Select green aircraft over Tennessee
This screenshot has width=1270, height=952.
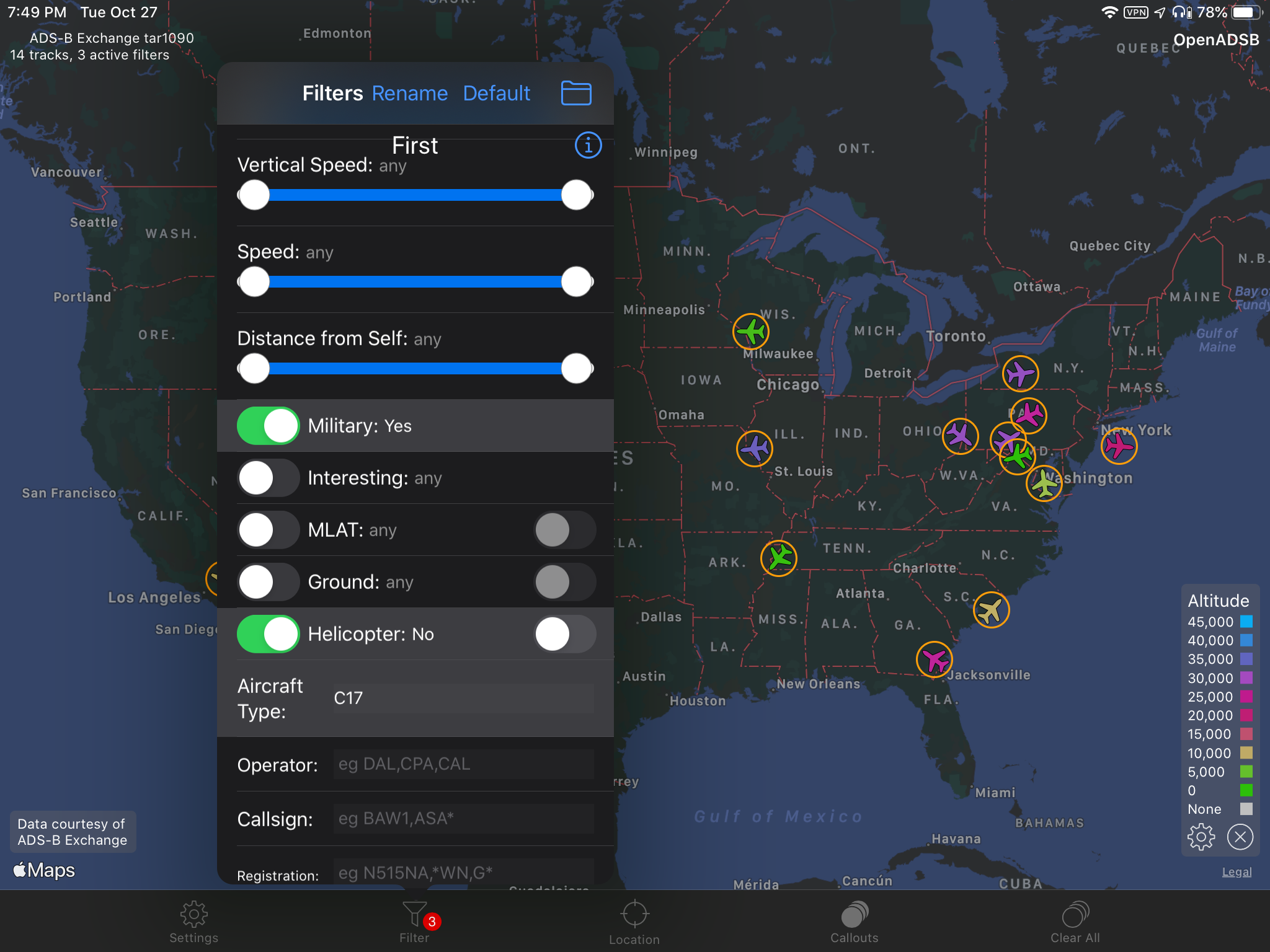(x=779, y=558)
